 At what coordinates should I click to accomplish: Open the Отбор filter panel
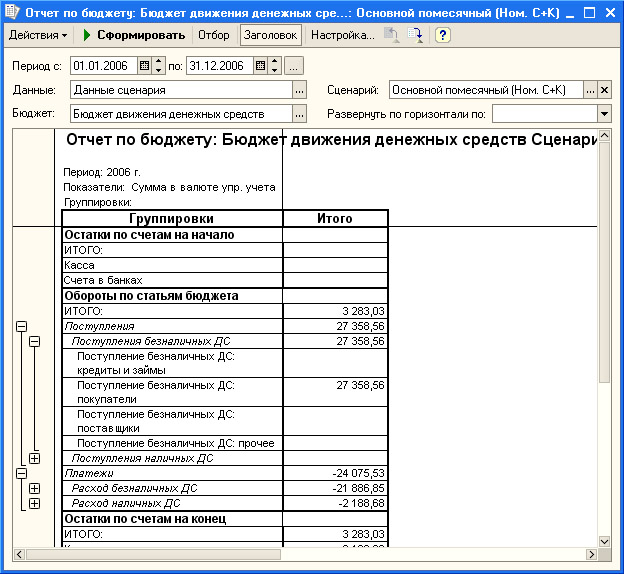(214, 35)
